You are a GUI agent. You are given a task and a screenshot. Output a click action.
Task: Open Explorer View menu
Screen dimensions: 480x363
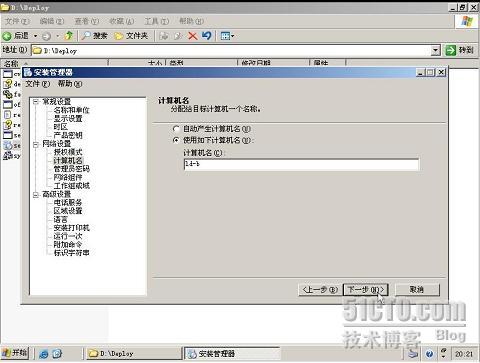86,21
